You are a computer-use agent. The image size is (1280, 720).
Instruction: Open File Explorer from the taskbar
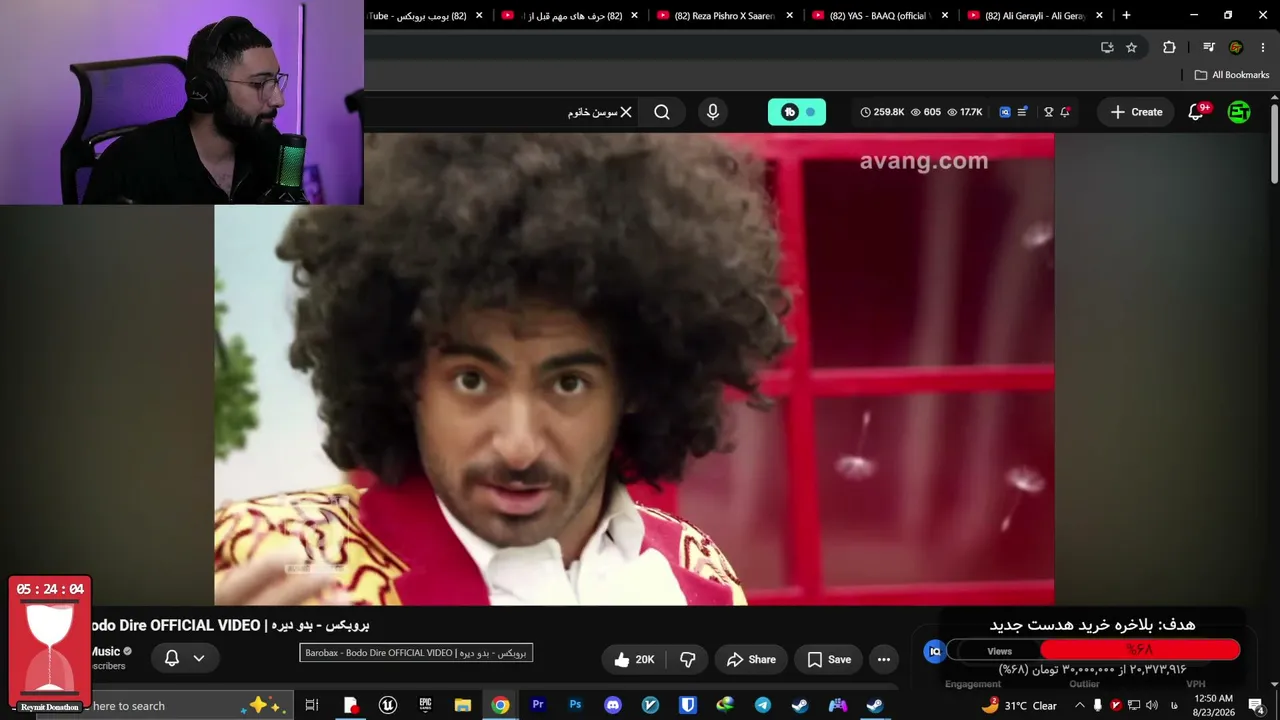pyautogui.click(x=463, y=705)
